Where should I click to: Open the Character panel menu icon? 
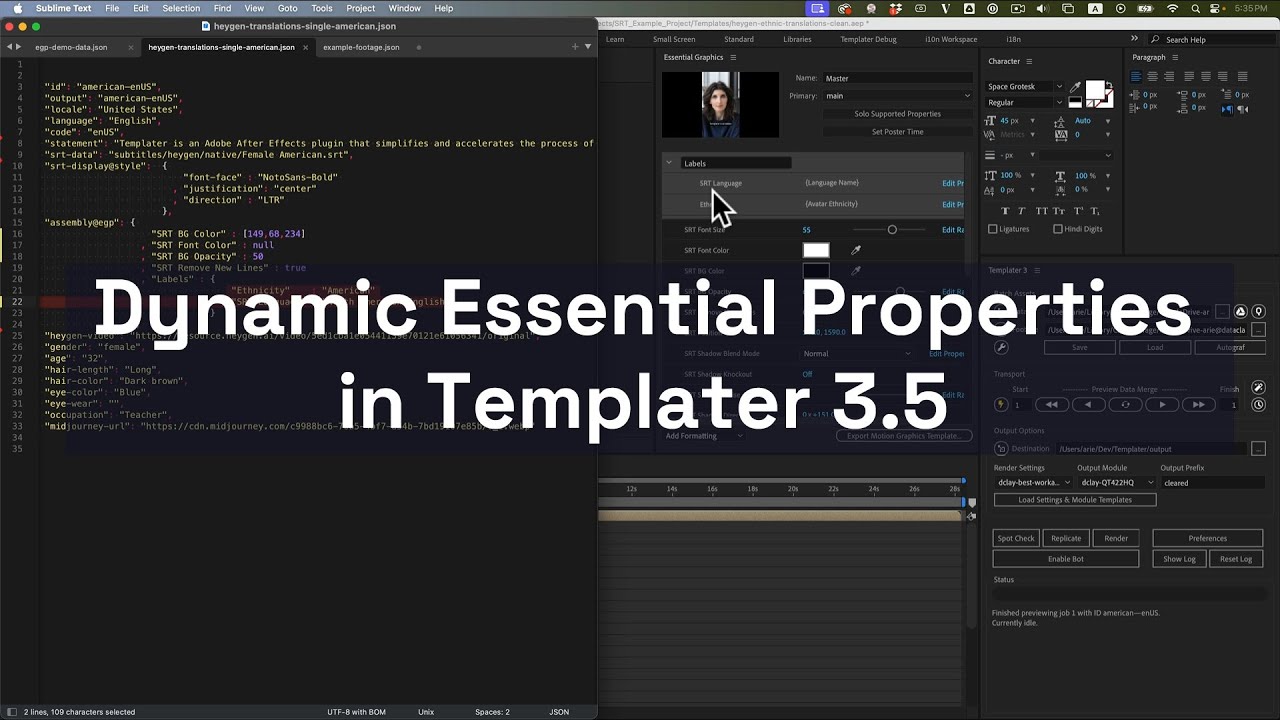(1030, 61)
